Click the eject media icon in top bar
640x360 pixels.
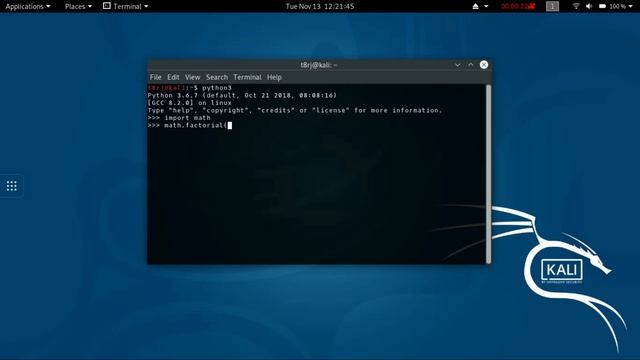pyautogui.click(x=476, y=6)
